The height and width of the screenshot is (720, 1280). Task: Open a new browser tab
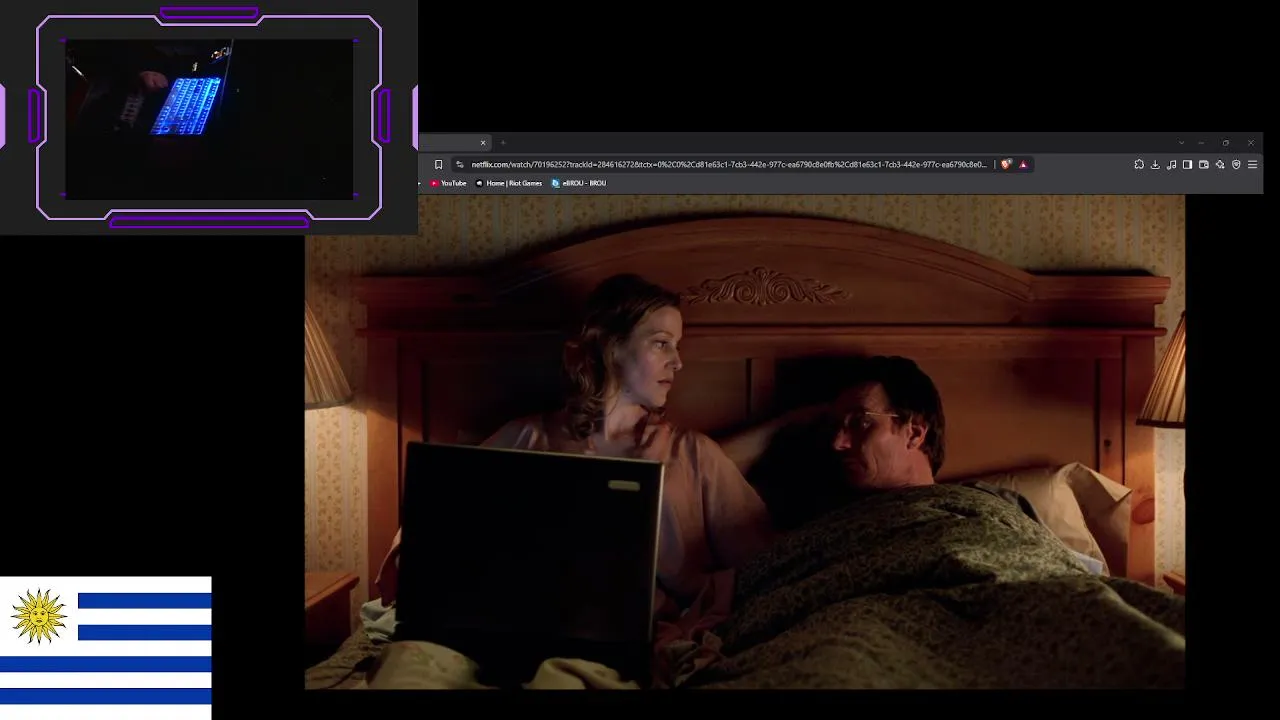point(503,143)
